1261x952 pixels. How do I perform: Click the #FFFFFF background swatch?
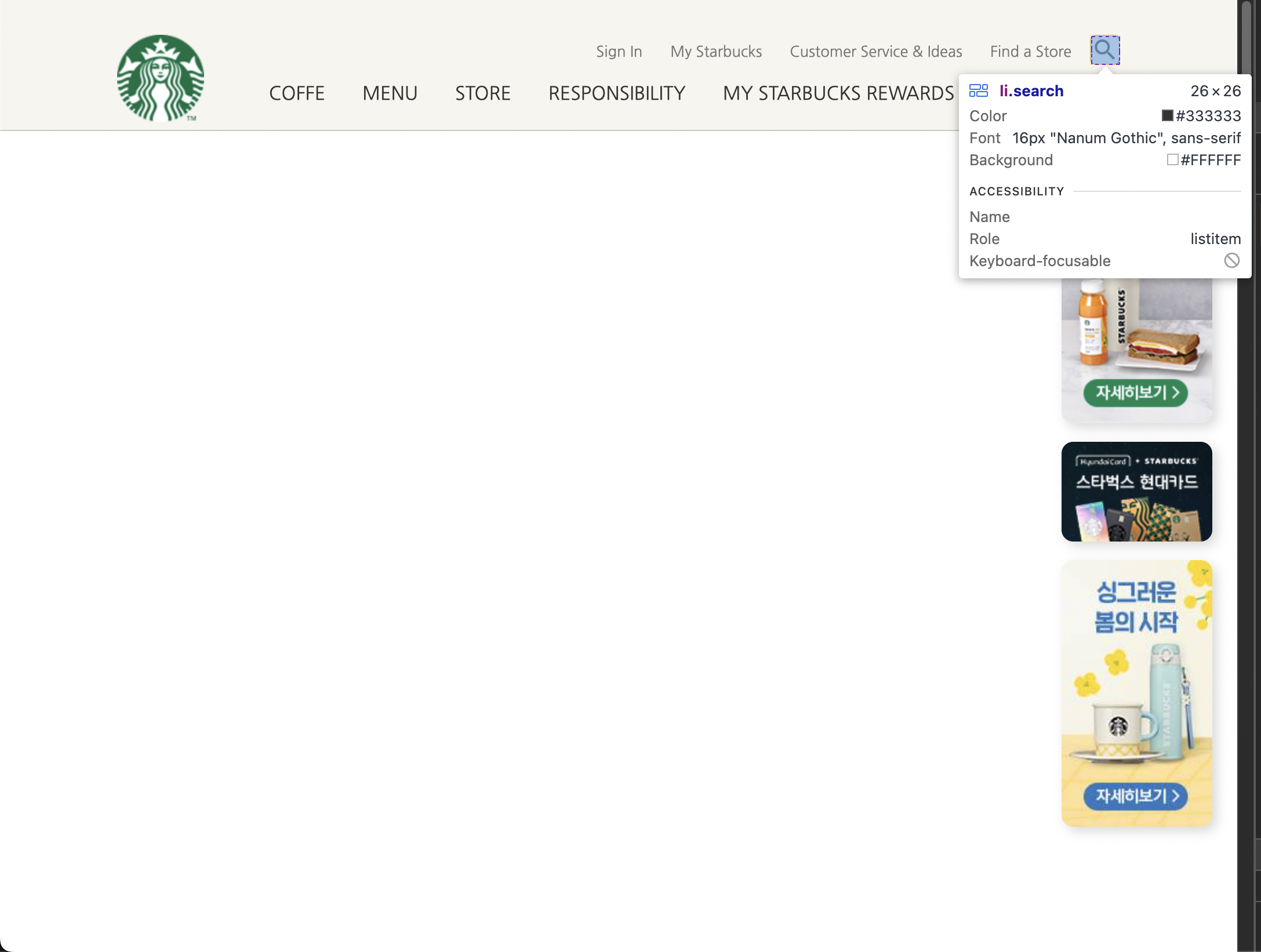click(x=1172, y=160)
